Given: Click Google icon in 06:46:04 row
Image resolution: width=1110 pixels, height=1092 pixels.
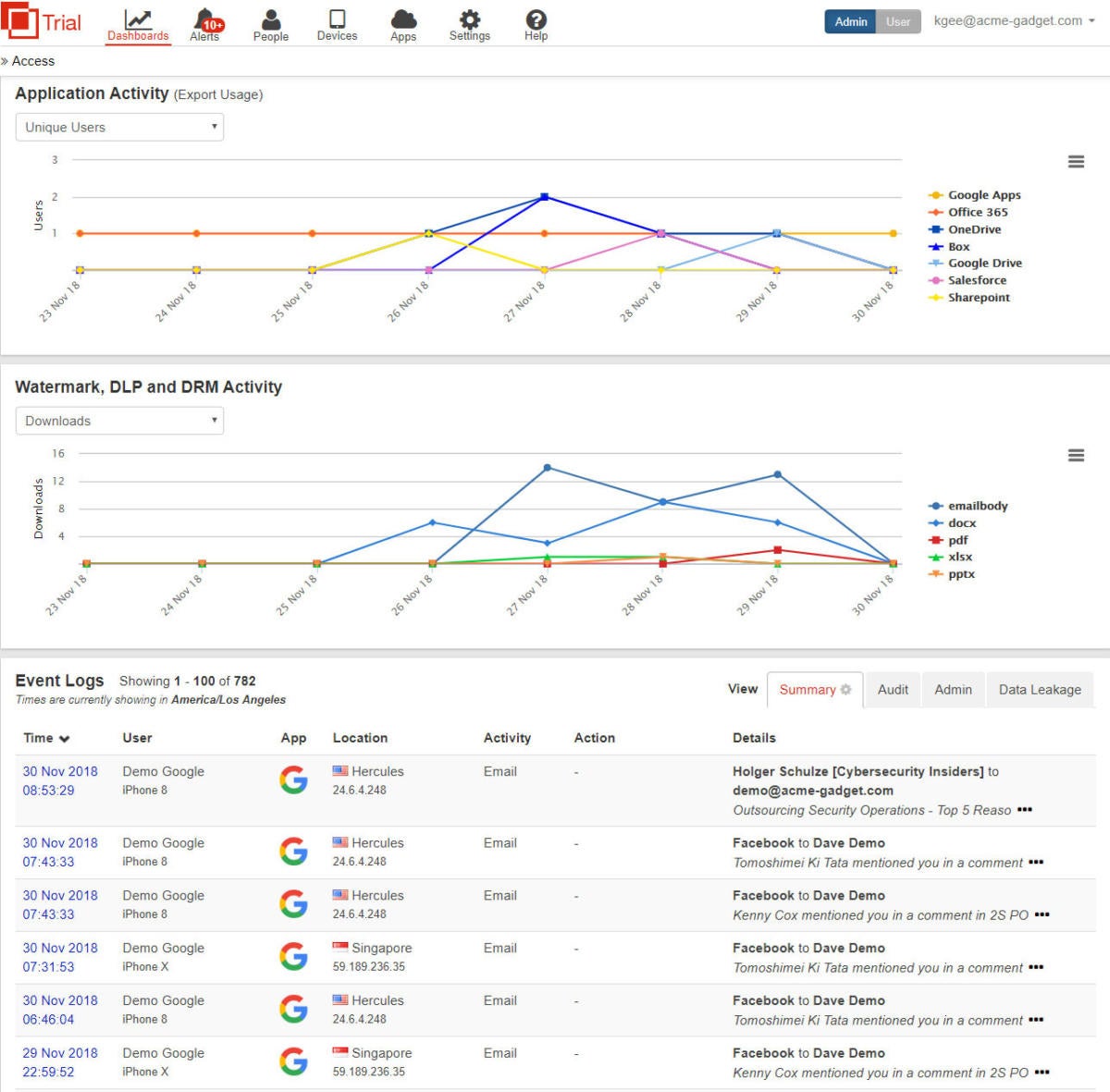Looking at the screenshot, I should point(293,1010).
